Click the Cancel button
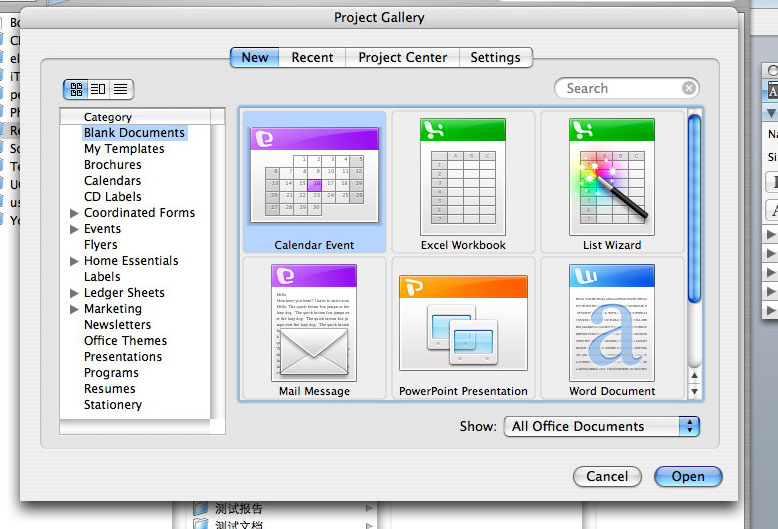Screen dimensions: 778x529 click(x=607, y=476)
